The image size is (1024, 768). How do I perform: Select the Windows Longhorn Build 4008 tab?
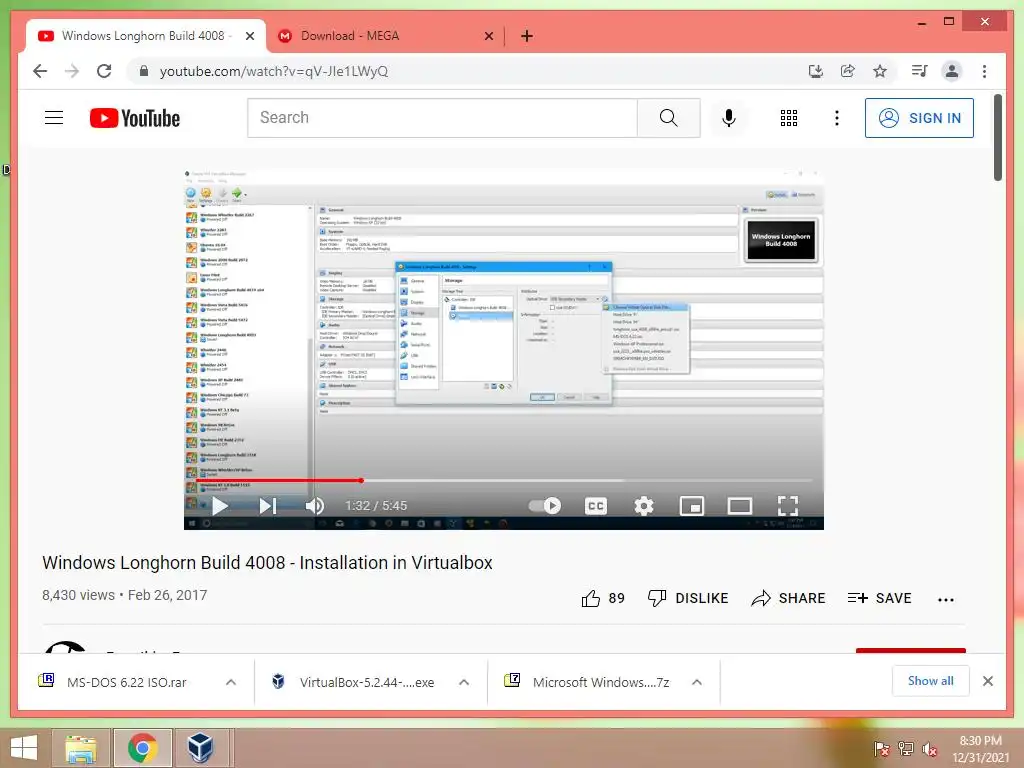point(146,36)
